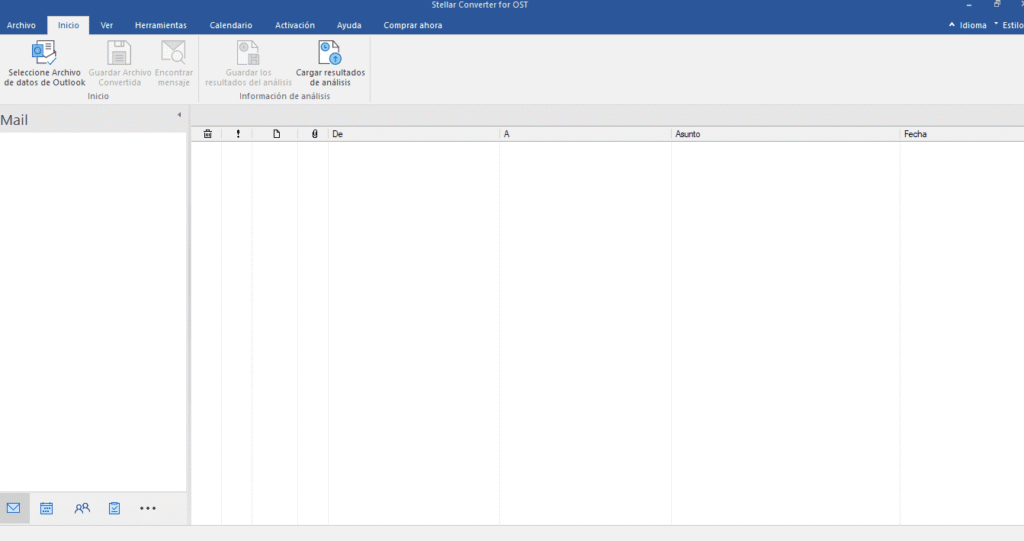Sort by deleted-items trash column icon
The height and width of the screenshot is (541, 1024).
[x=208, y=134]
